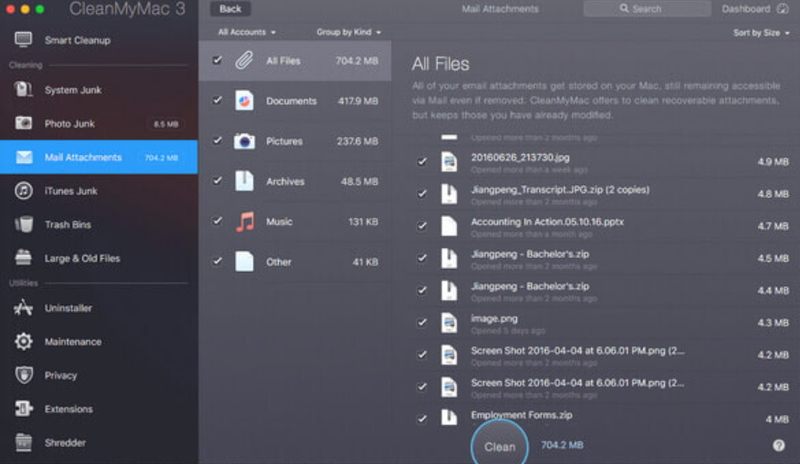Screen dimensions: 800x464
Task: Open Smart Cleanup monitor icon
Action: 23,40
